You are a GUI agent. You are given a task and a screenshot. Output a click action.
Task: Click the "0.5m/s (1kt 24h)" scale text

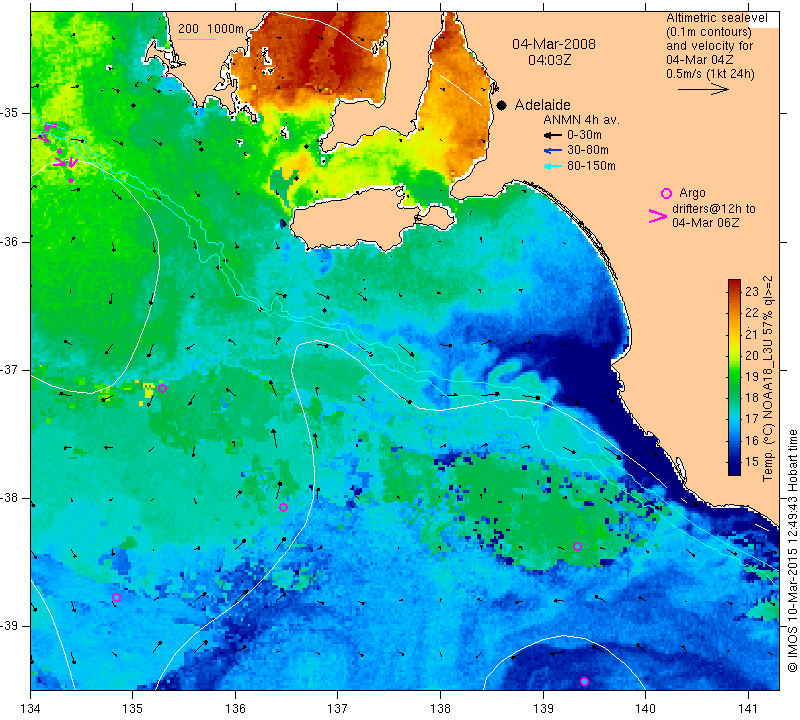point(710,74)
